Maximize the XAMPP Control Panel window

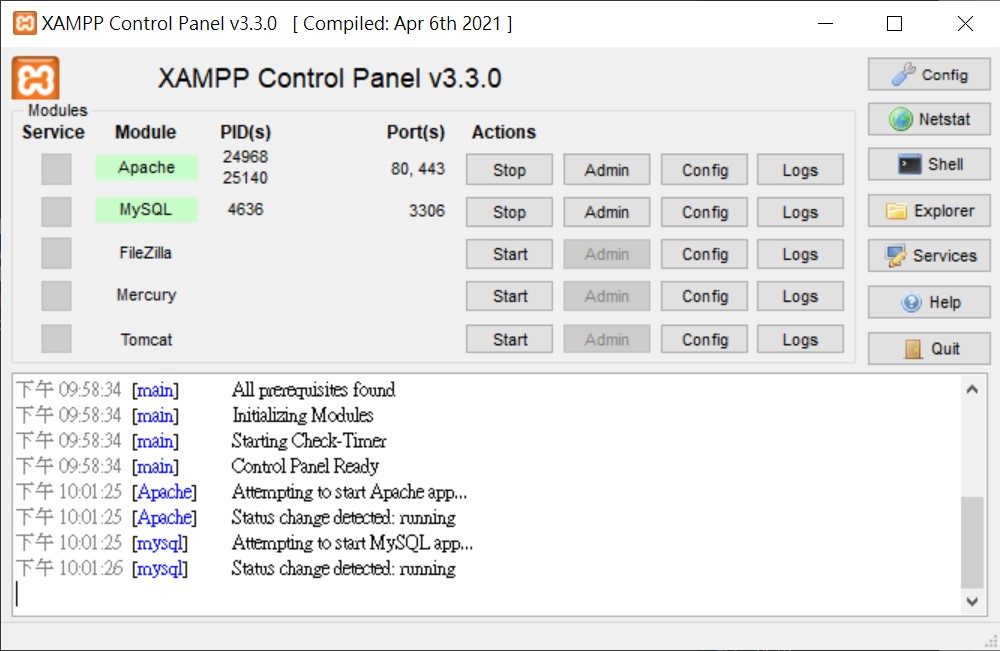point(894,24)
